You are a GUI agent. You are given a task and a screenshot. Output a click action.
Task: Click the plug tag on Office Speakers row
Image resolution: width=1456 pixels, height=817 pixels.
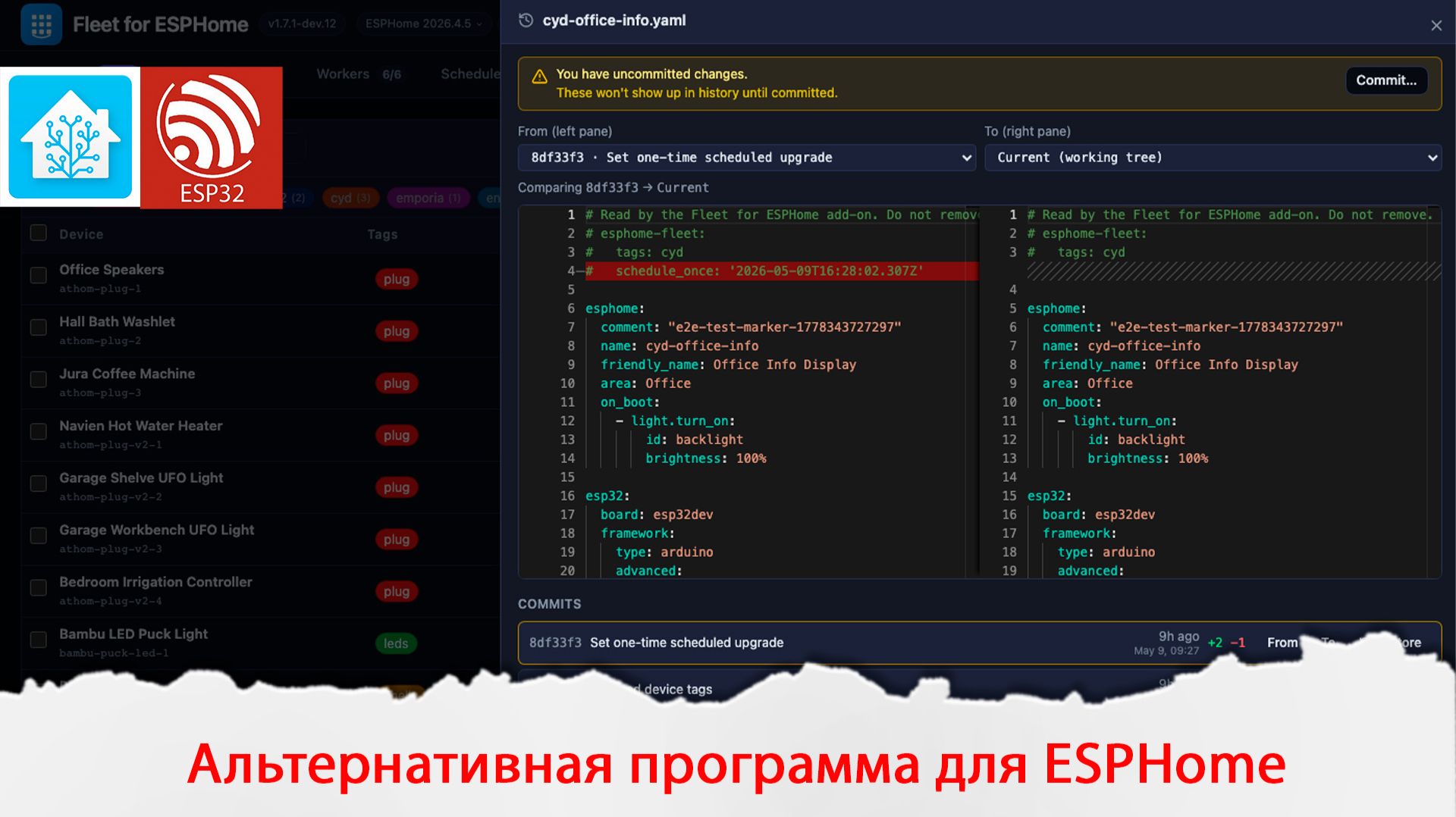[x=396, y=279]
